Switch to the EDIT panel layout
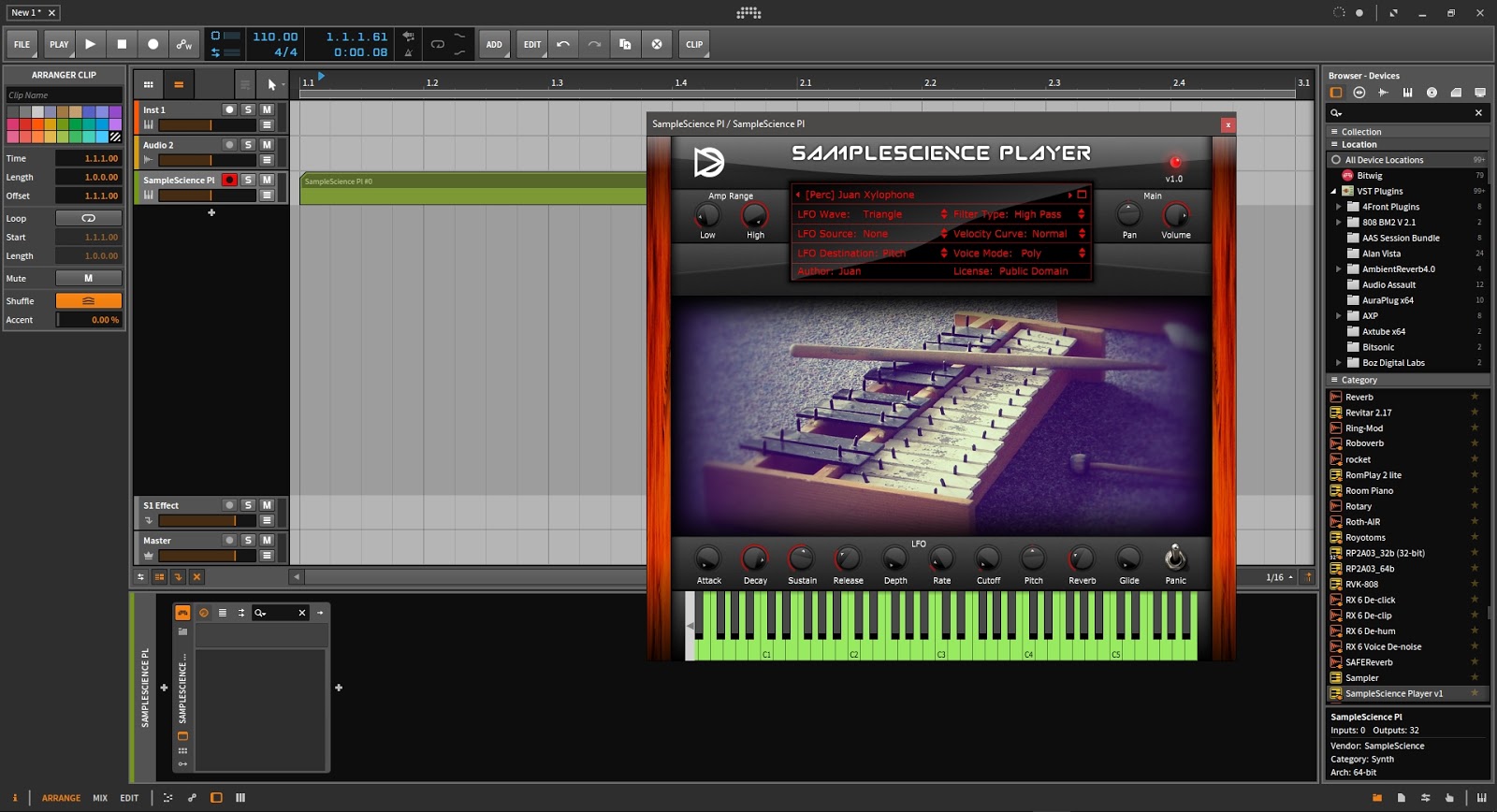Image resolution: width=1497 pixels, height=812 pixels. [x=129, y=798]
